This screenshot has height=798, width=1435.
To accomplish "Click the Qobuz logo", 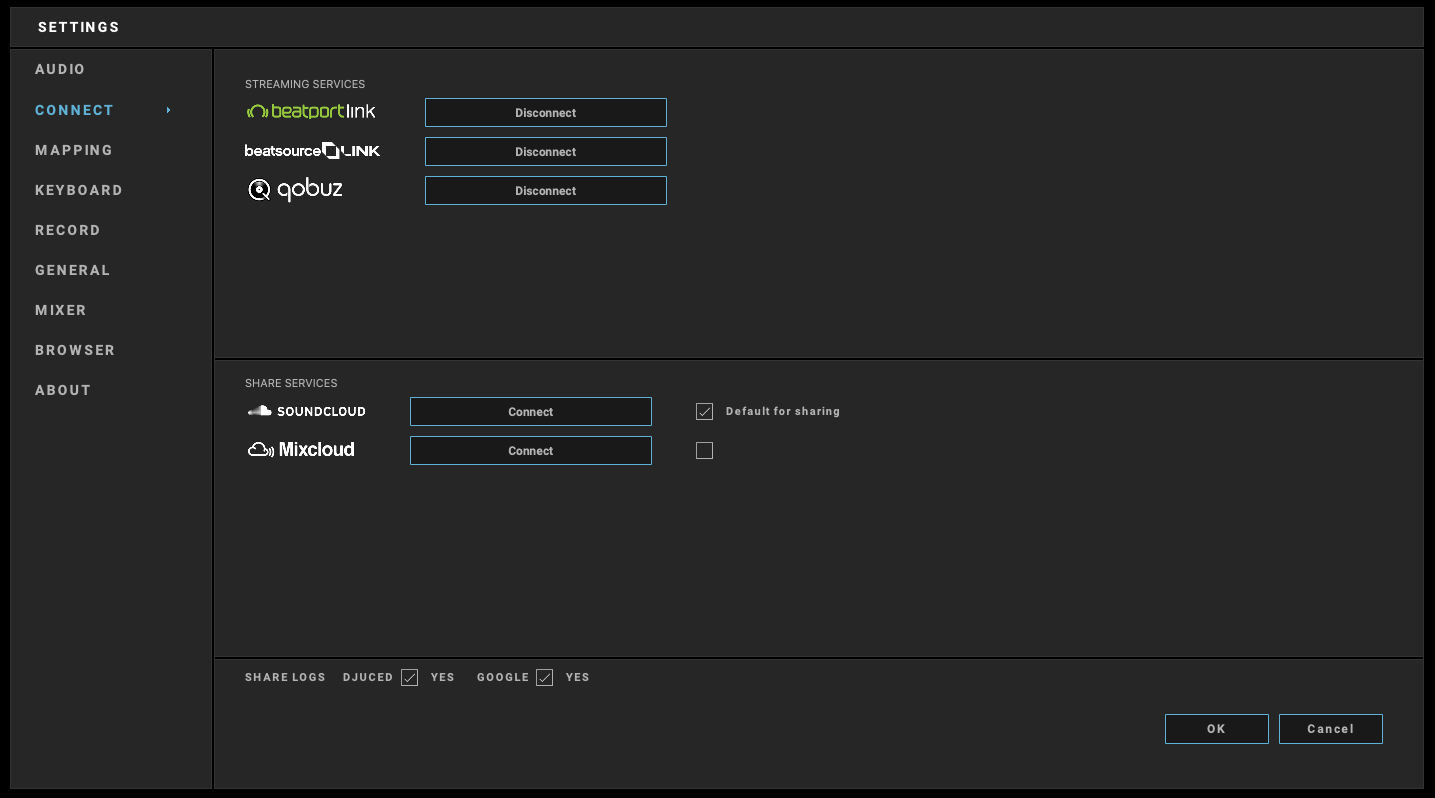I will [x=295, y=189].
